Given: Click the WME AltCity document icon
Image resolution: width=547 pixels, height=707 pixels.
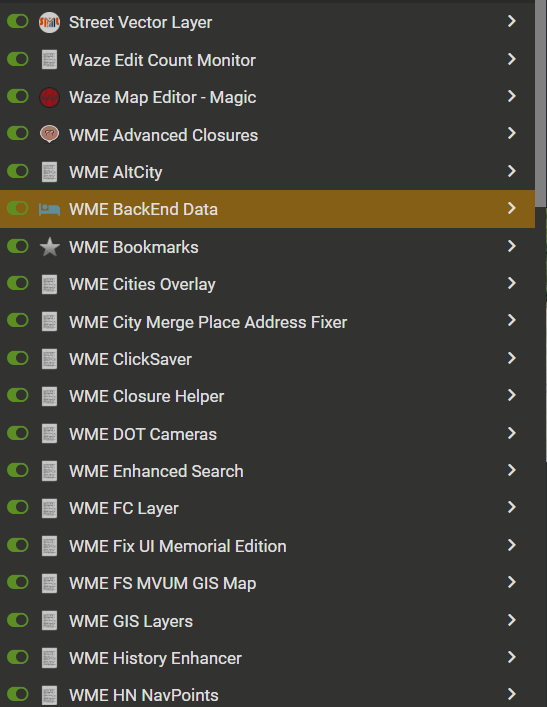Looking at the screenshot, I should pyautogui.click(x=49, y=172).
